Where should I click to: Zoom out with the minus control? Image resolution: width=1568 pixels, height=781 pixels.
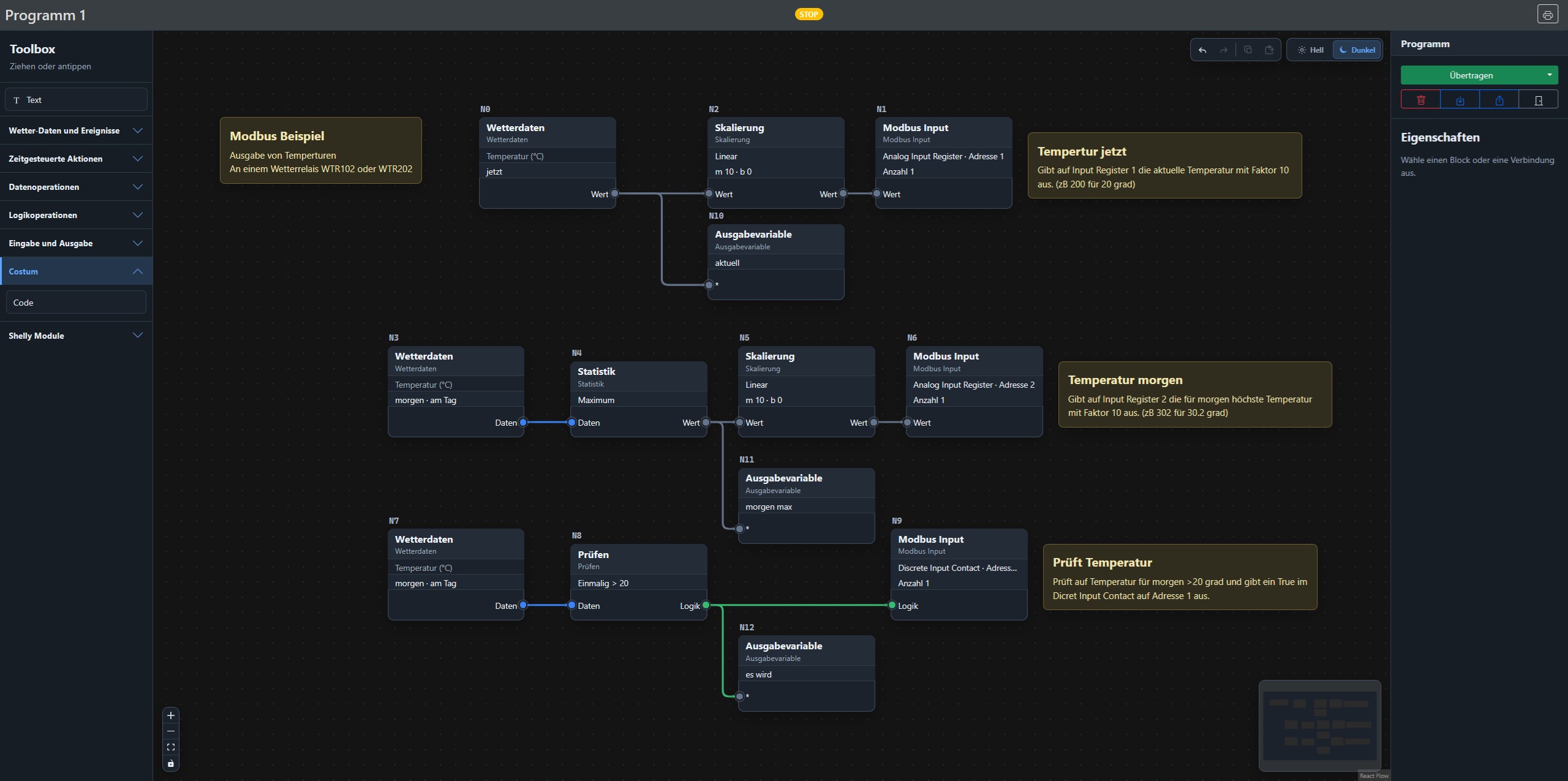point(171,731)
